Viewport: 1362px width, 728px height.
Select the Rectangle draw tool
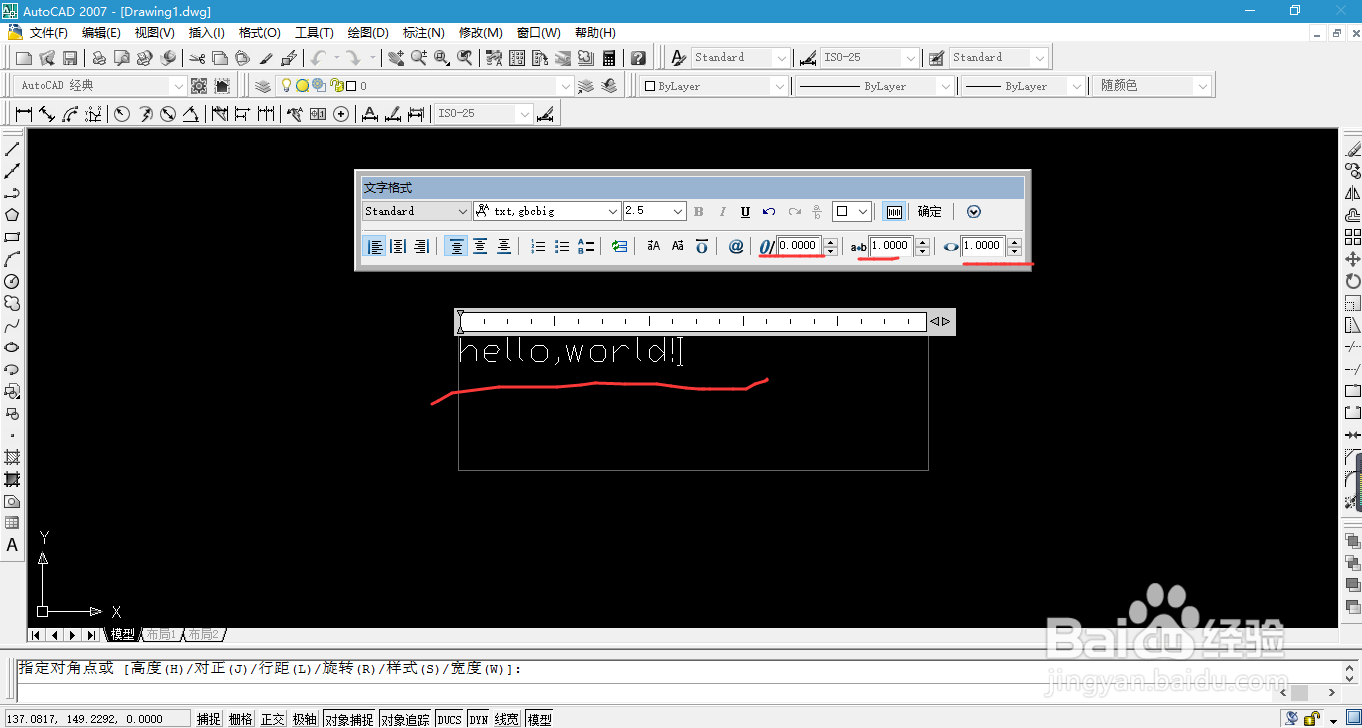click(x=12, y=237)
